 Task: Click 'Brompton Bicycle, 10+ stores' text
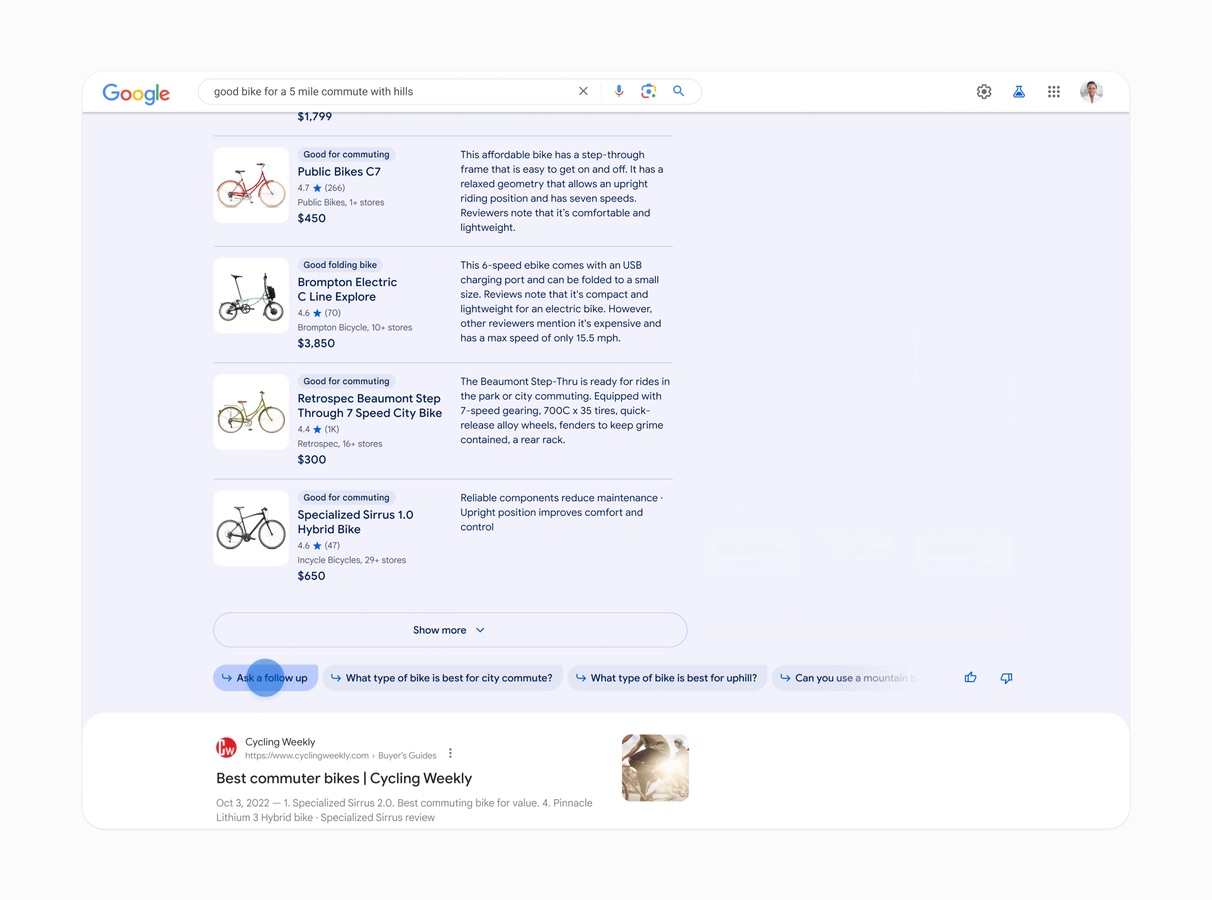pyautogui.click(x=355, y=327)
